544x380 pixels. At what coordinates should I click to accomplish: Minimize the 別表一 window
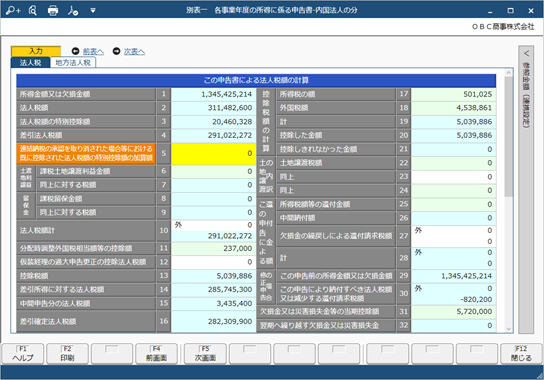(490, 11)
